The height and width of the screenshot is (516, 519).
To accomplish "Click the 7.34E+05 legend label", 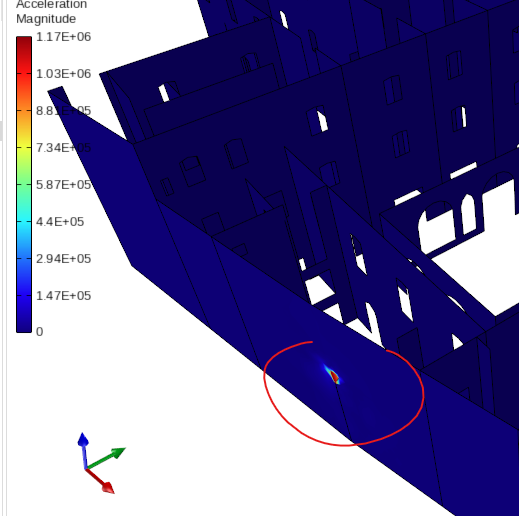I will coord(63,148).
